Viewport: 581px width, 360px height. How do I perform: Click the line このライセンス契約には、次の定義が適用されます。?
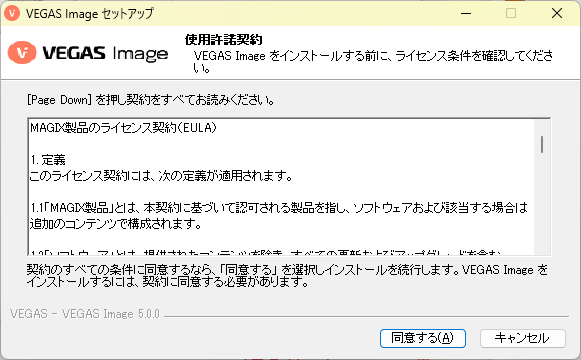[x=161, y=176]
